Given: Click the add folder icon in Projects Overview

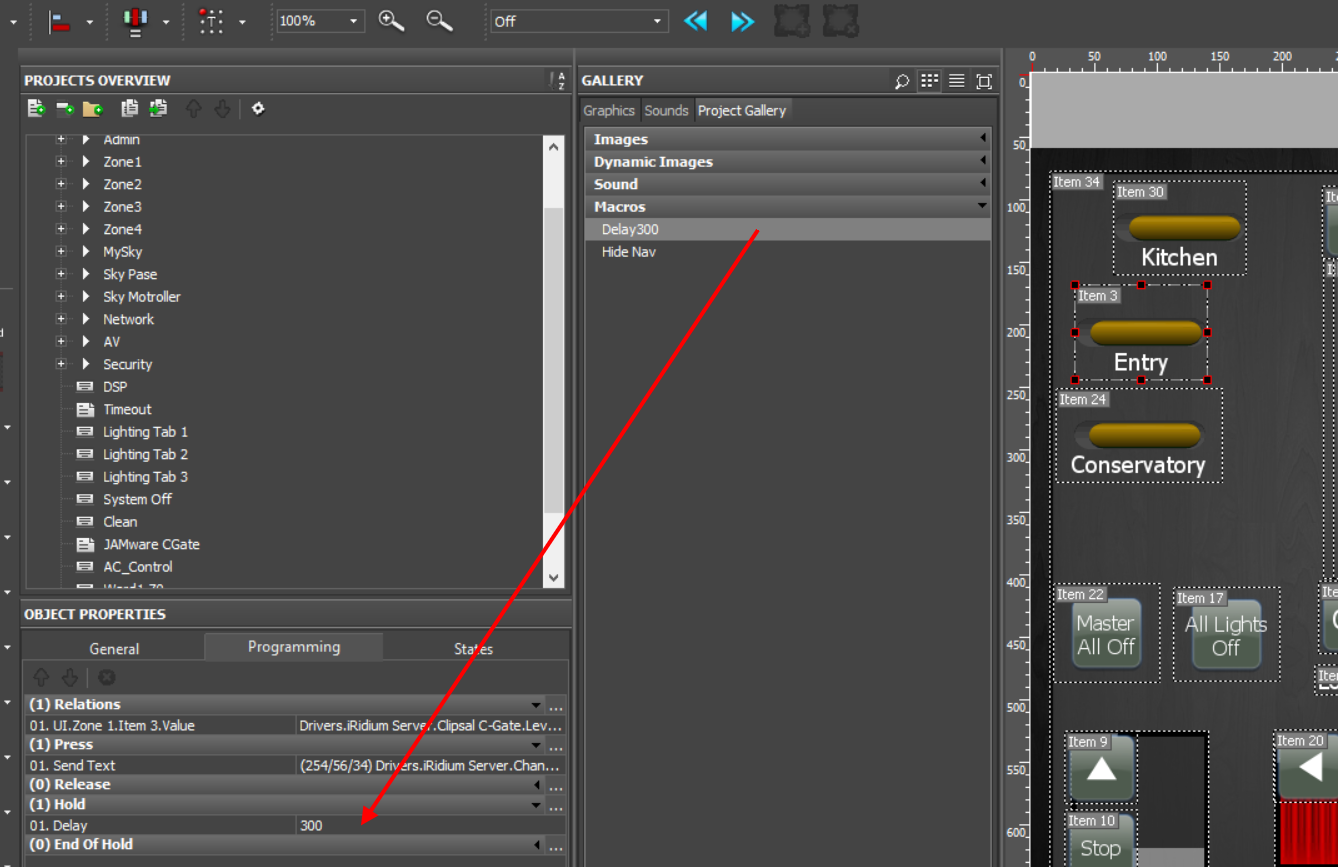Looking at the screenshot, I should pos(93,109).
